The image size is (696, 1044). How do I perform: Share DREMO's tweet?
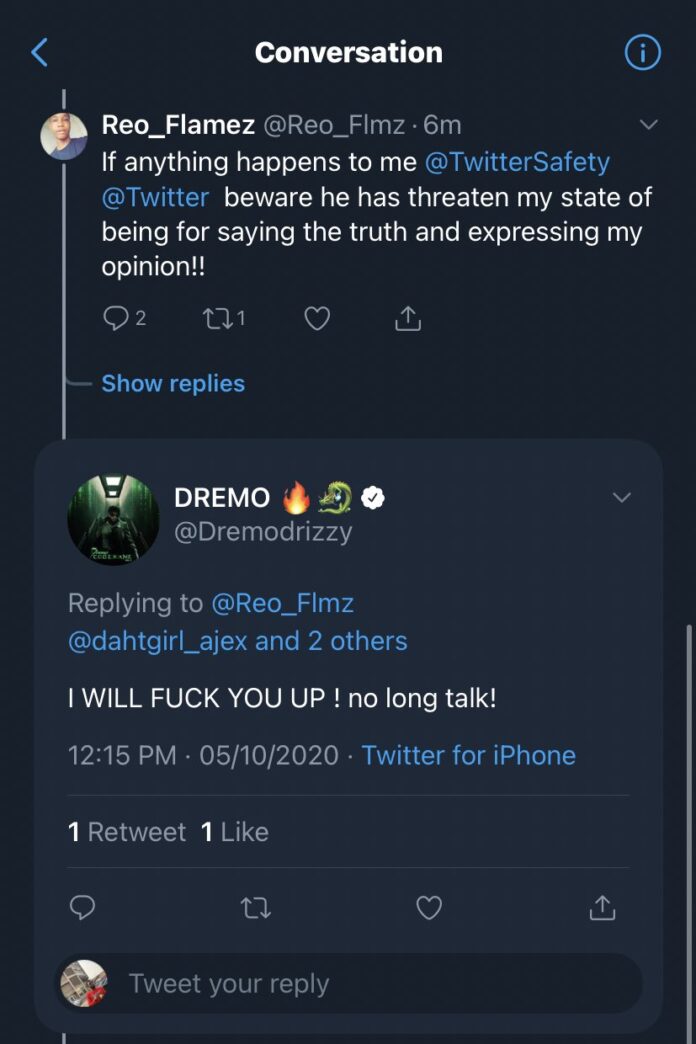pyautogui.click(x=601, y=907)
